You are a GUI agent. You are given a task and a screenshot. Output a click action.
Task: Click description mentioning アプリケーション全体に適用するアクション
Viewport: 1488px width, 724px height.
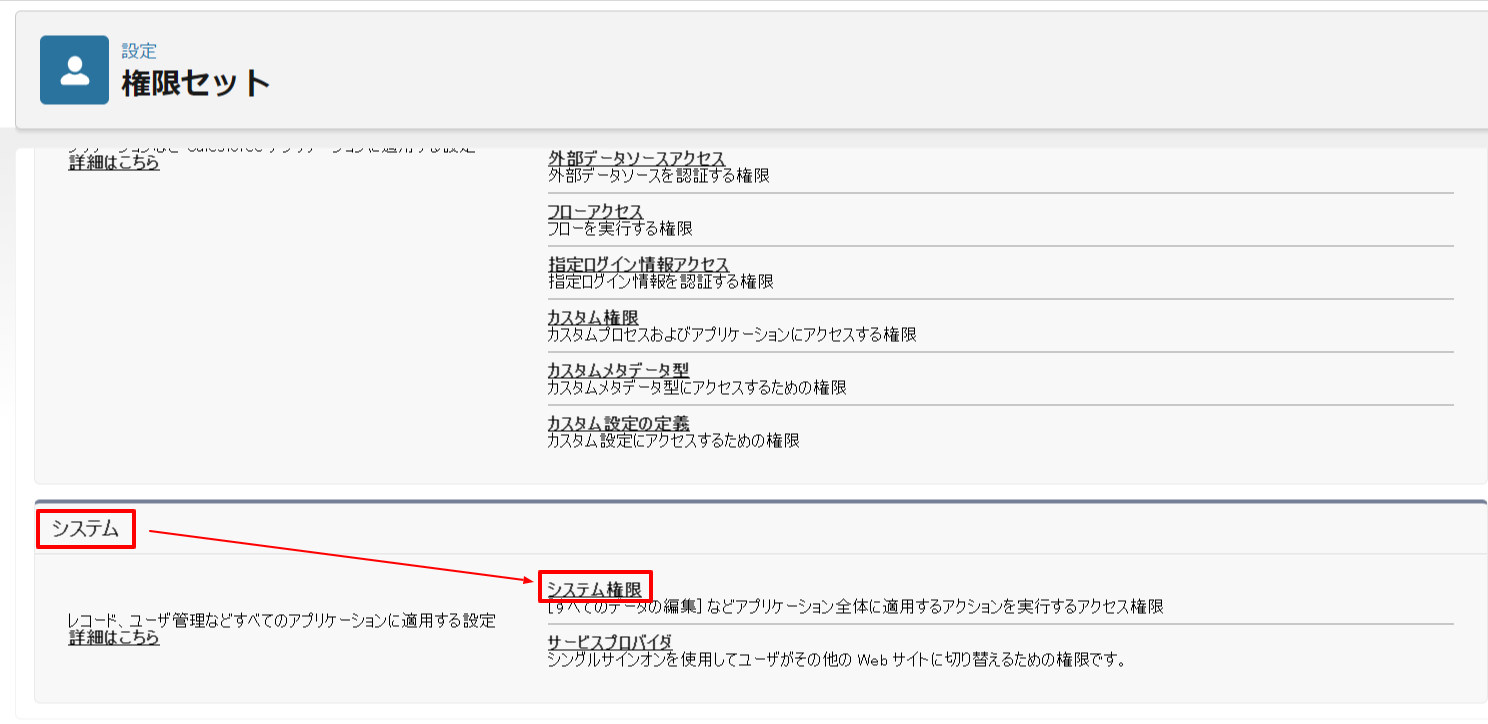(x=855, y=607)
